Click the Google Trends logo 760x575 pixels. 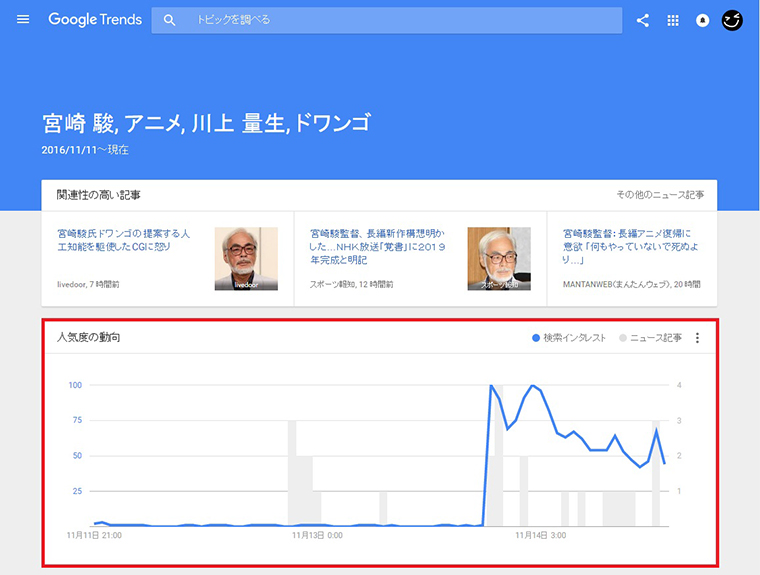tap(95, 19)
